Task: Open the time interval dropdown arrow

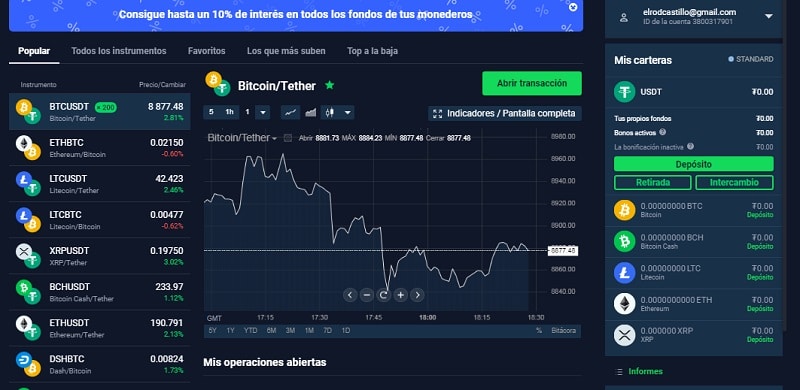Action: coord(263,112)
